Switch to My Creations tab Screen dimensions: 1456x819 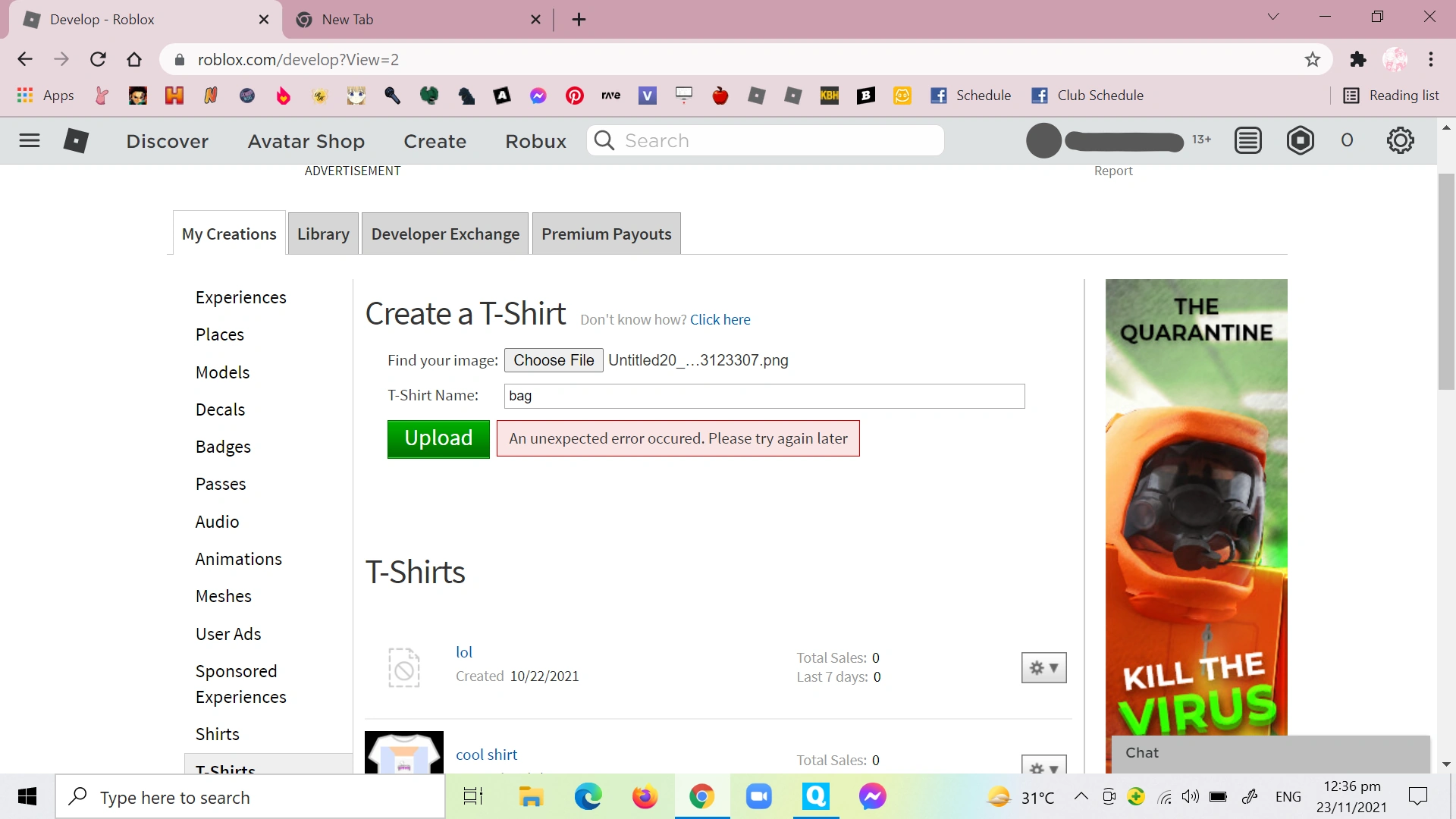tap(229, 234)
